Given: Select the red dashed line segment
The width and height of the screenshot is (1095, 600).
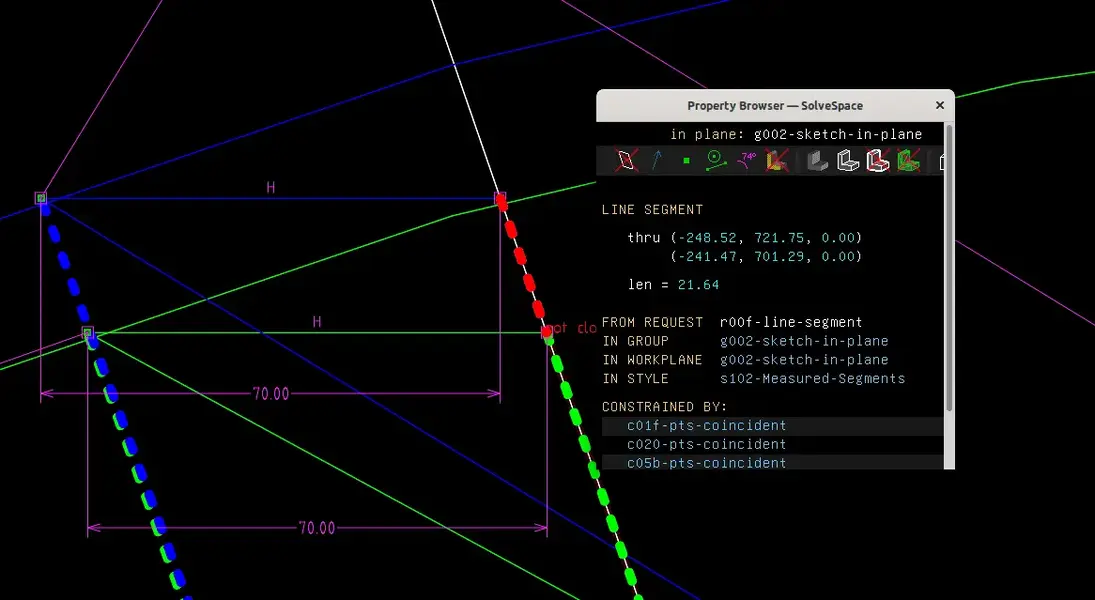Looking at the screenshot, I should coord(524,265).
